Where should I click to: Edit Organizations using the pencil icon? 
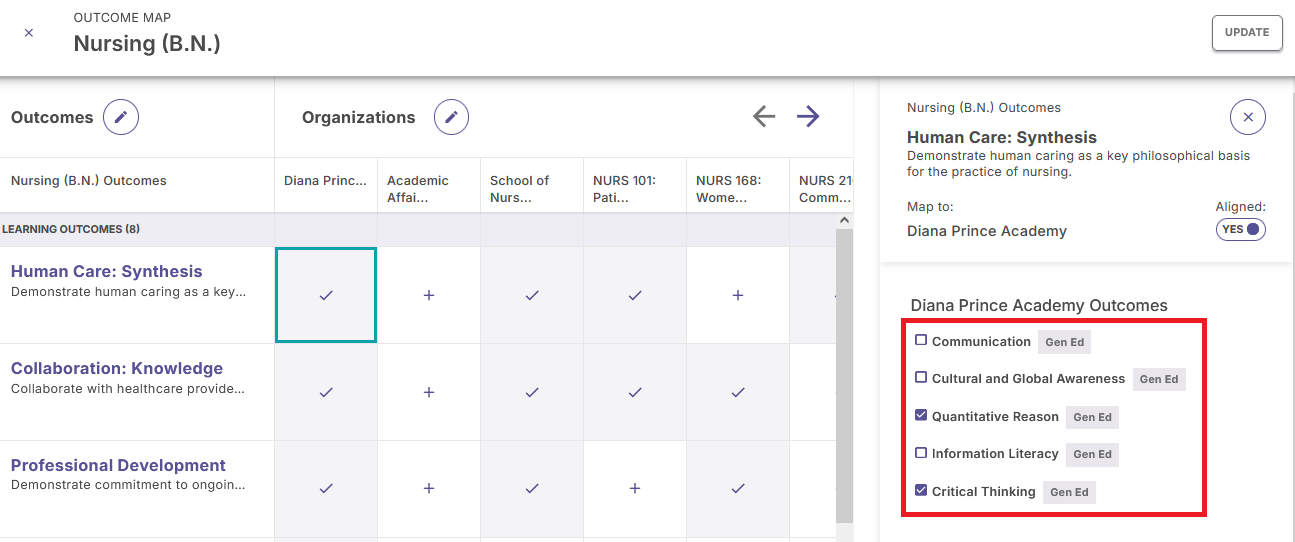pos(451,117)
